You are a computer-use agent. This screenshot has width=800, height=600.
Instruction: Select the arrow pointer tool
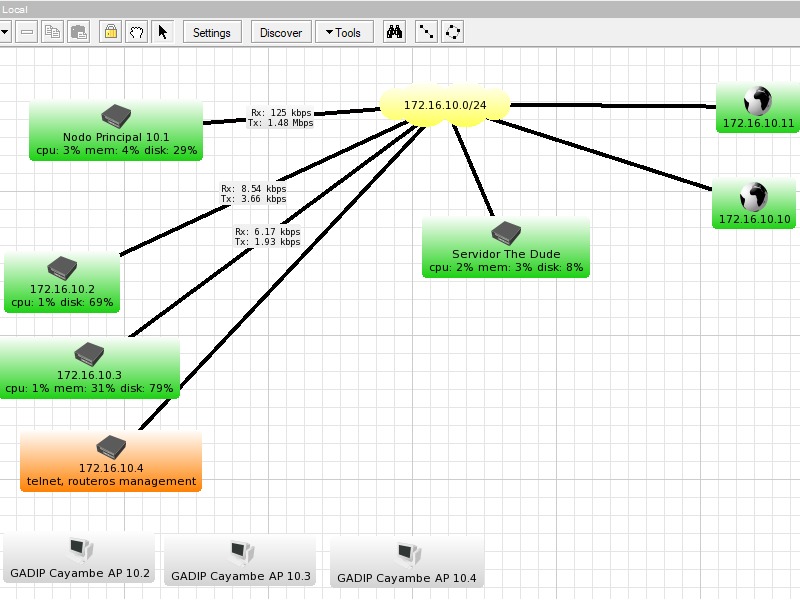point(163,32)
